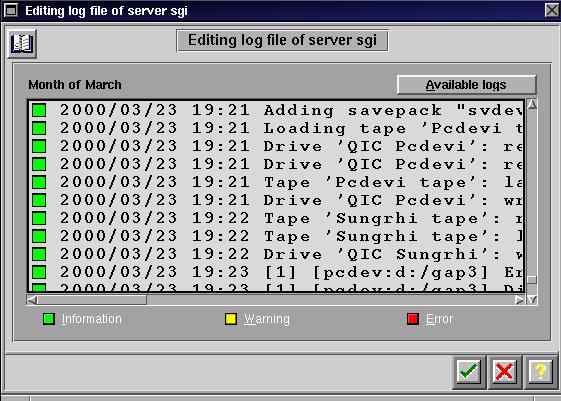Click the scroll left arrow of log list
The image size is (561, 401).
click(x=32, y=300)
